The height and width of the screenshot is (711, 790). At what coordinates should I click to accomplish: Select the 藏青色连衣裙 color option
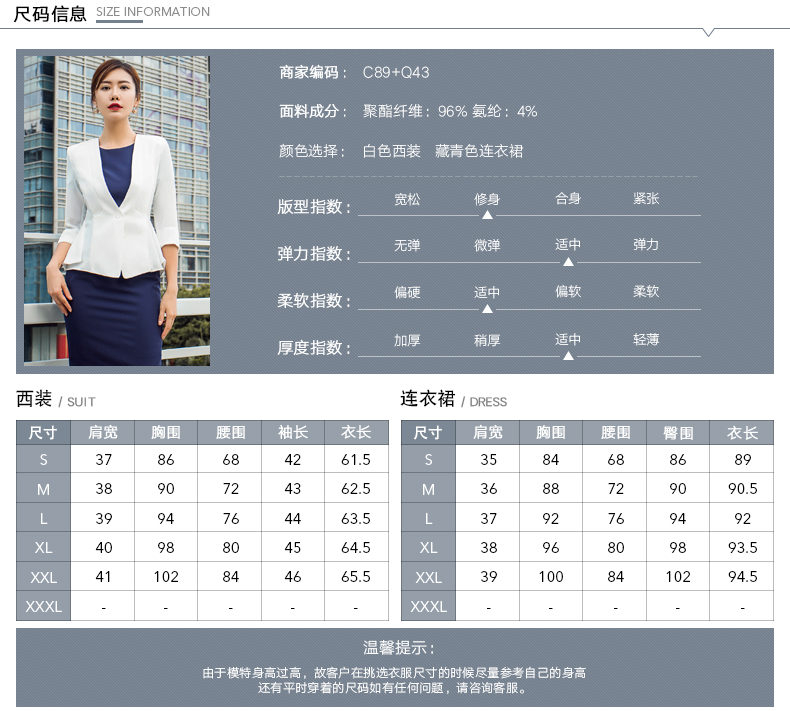click(x=479, y=152)
